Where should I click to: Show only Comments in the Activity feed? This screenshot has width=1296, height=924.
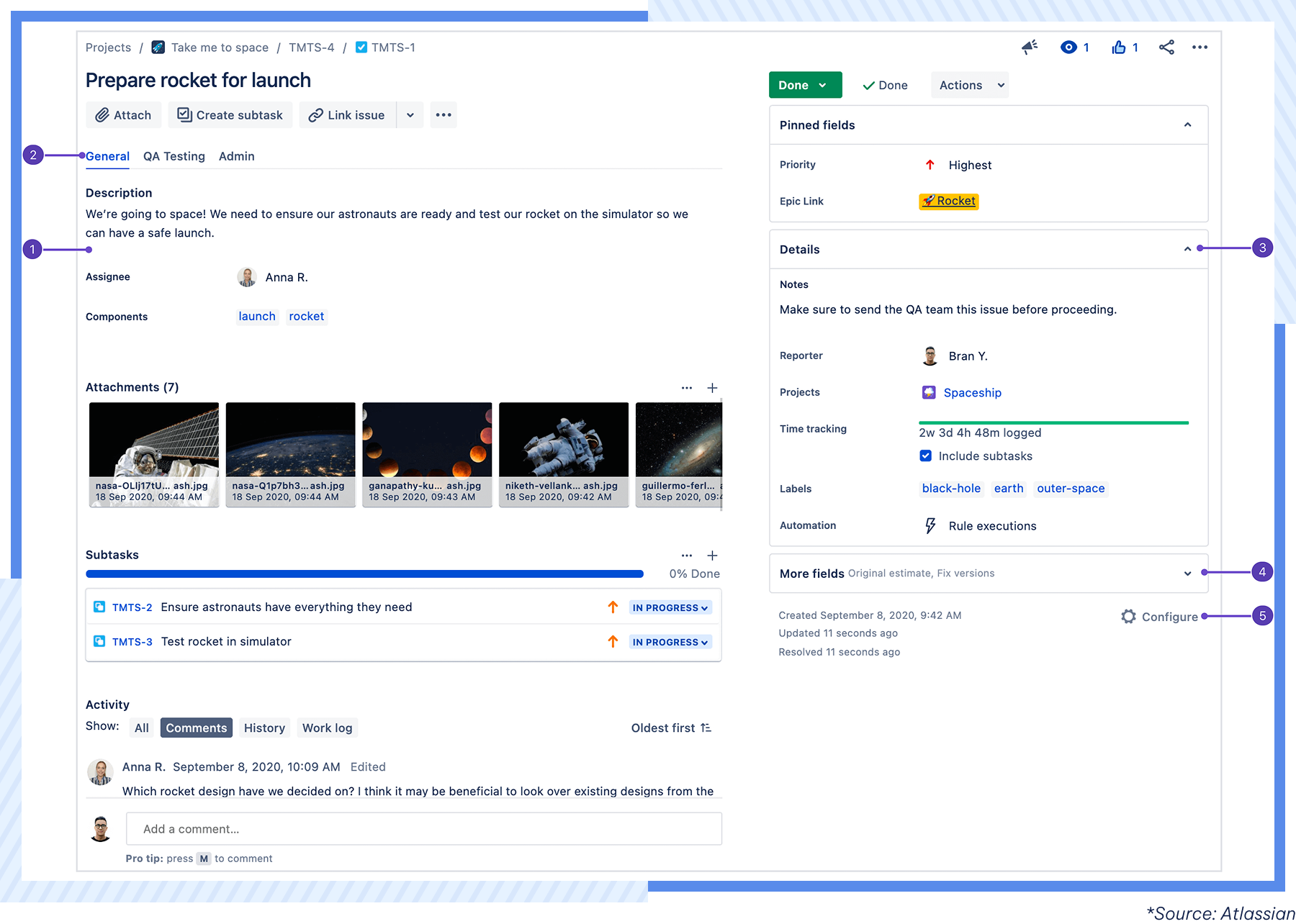pos(196,728)
